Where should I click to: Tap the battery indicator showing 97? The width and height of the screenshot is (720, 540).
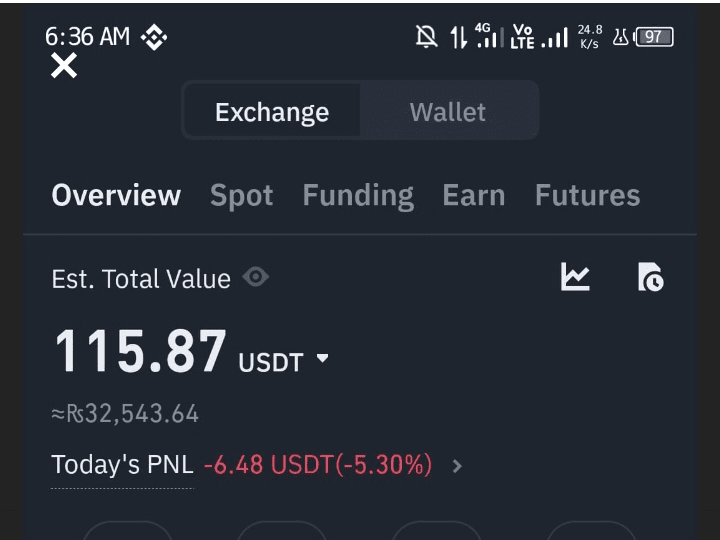(653, 37)
